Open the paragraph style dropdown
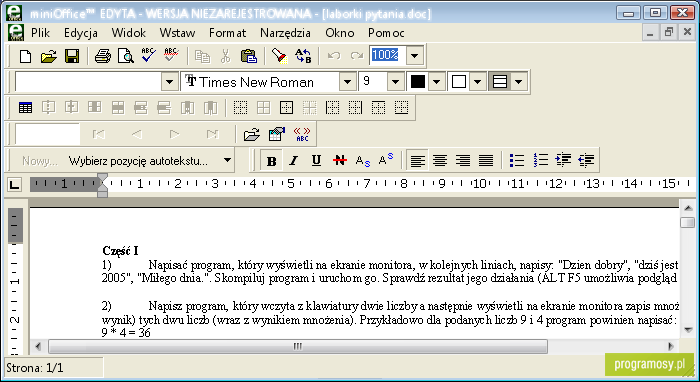This screenshot has width=700, height=382. click(x=169, y=82)
